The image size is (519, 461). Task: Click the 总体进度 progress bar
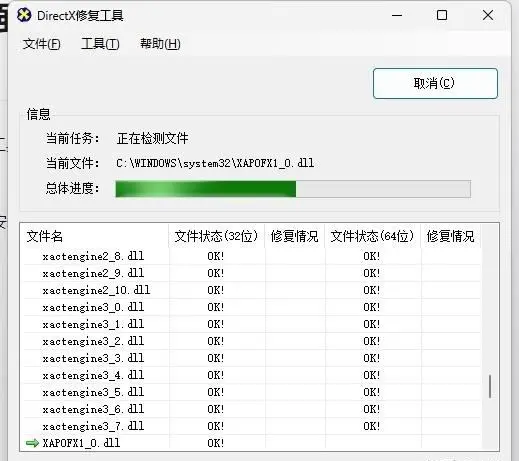coord(293,189)
